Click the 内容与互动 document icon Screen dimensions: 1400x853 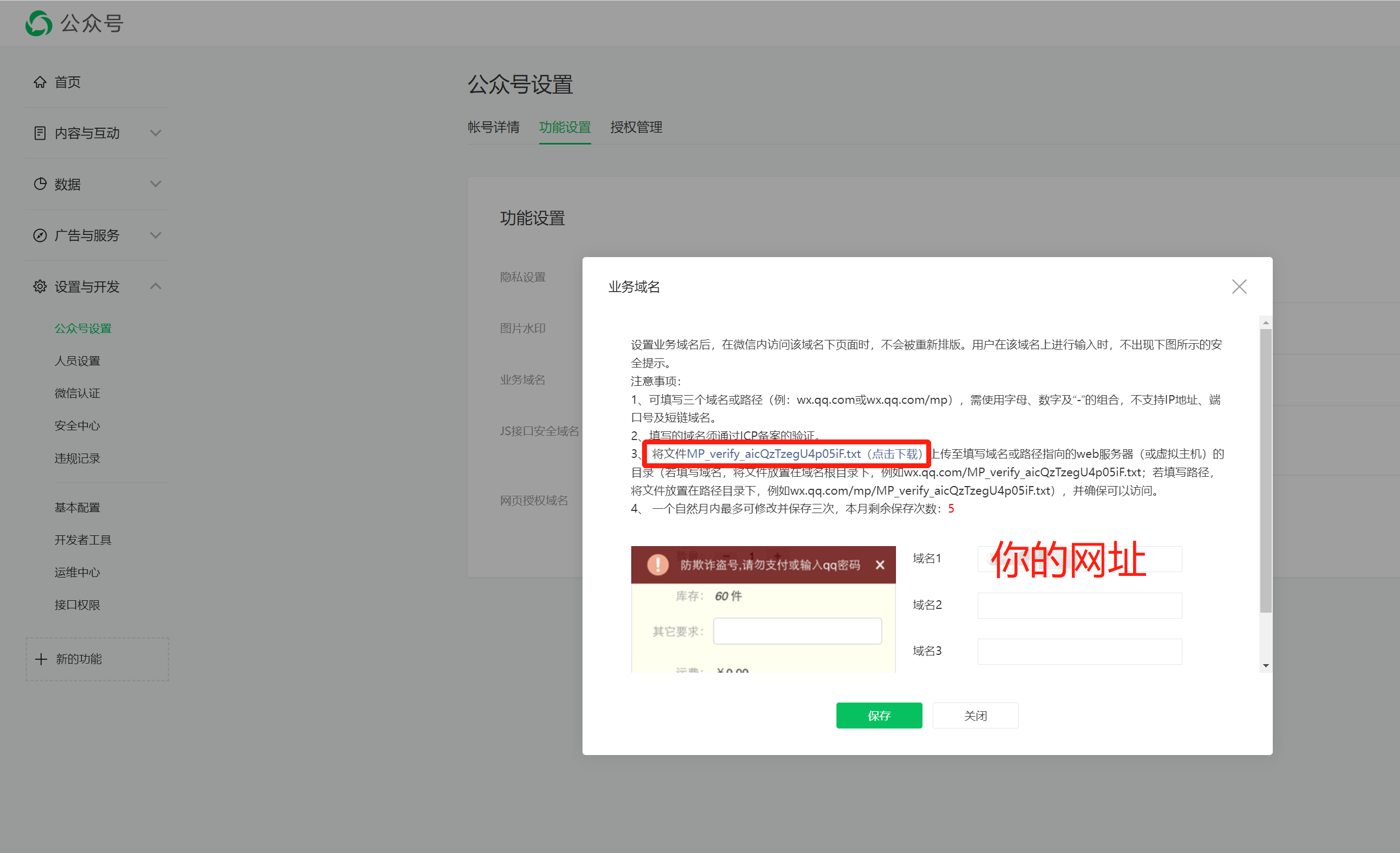(40, 133)
